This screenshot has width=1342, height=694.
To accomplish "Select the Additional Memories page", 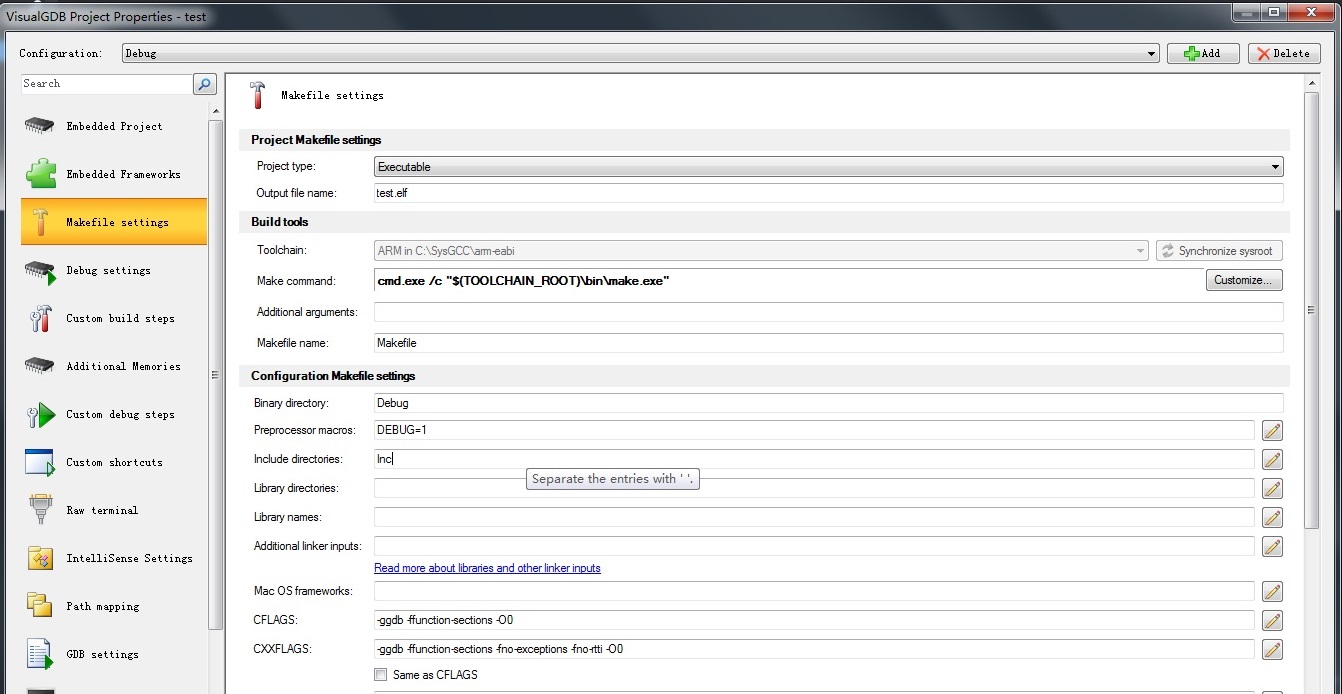I will click(x=114, y=366).
